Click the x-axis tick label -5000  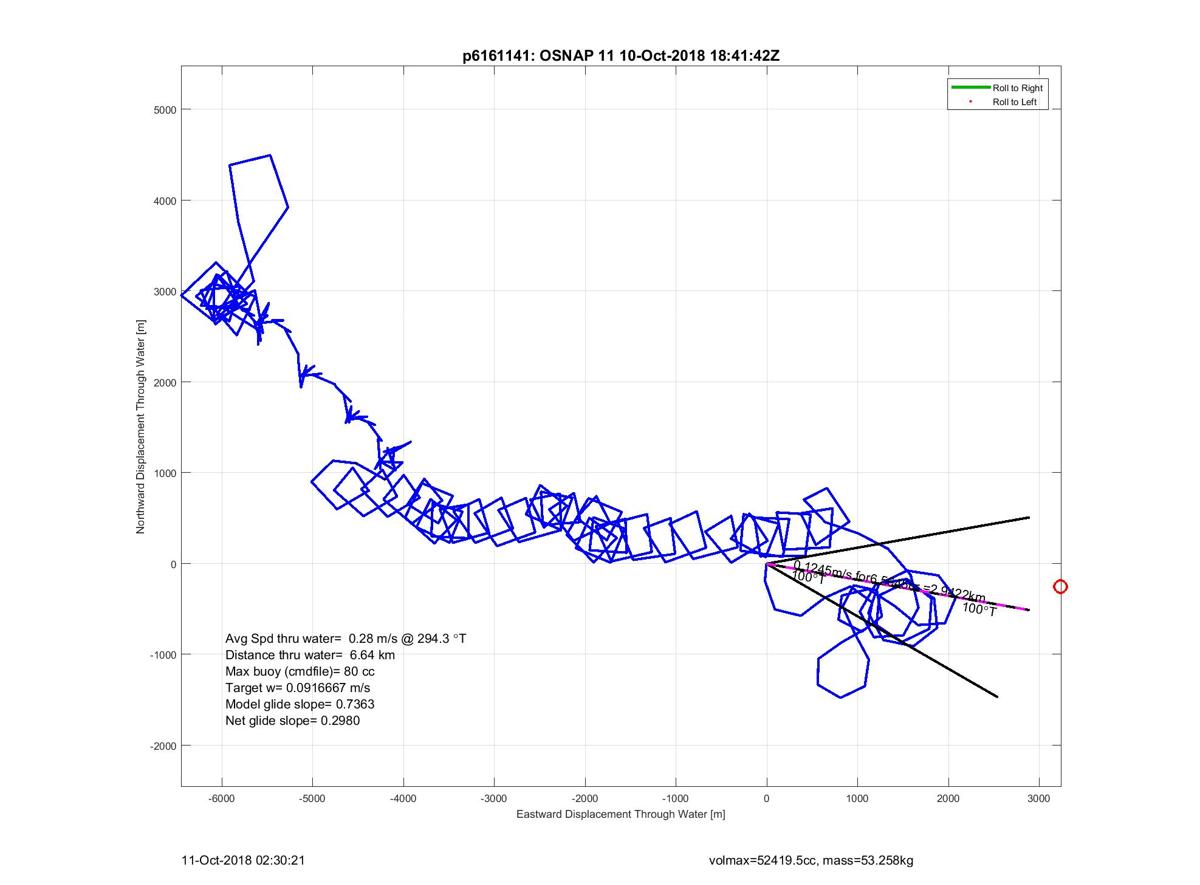(313, 799)
